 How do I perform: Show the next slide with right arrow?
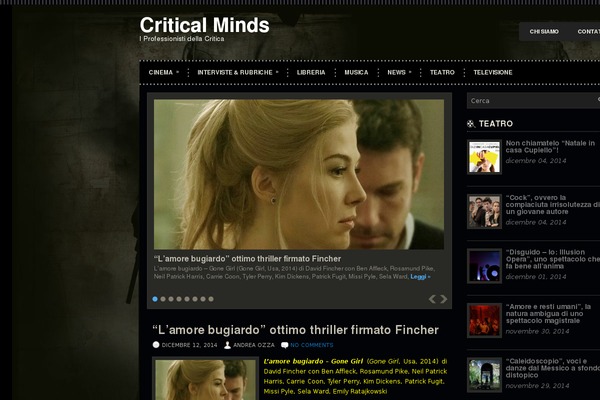coord(443,299)
